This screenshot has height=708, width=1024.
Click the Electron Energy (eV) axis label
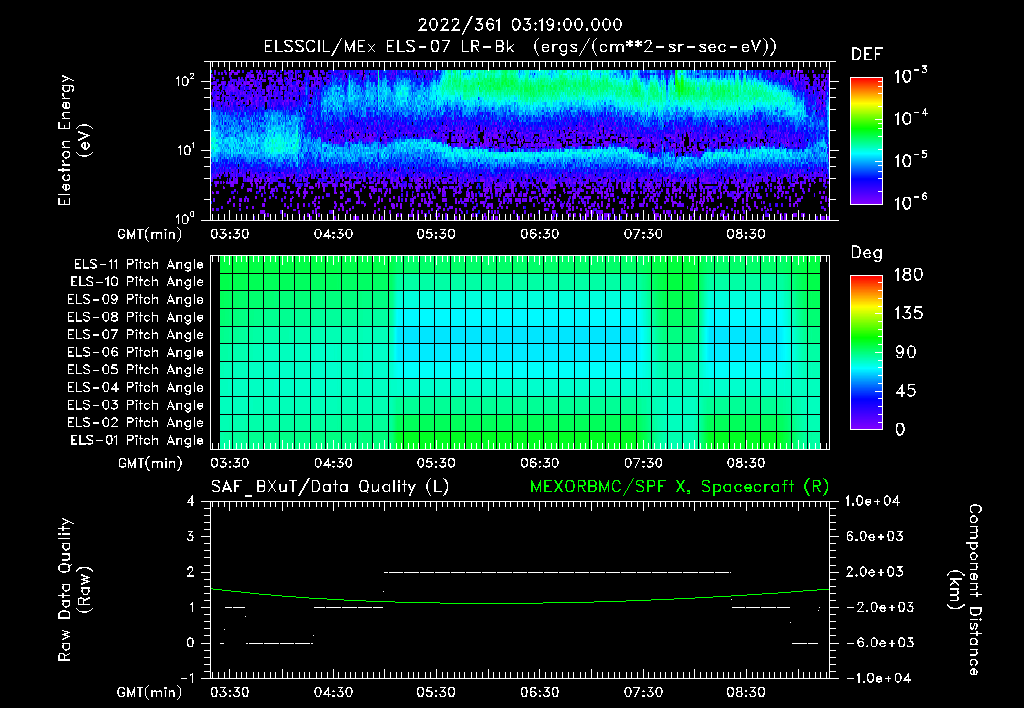point(74,140)
